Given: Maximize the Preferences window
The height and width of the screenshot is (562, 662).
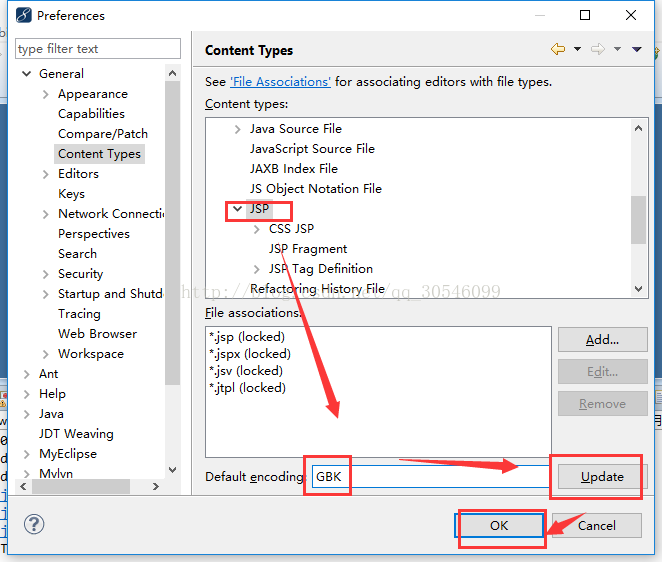Looking at the screenshot, I should pyautogui.click(x=585, y=15).
